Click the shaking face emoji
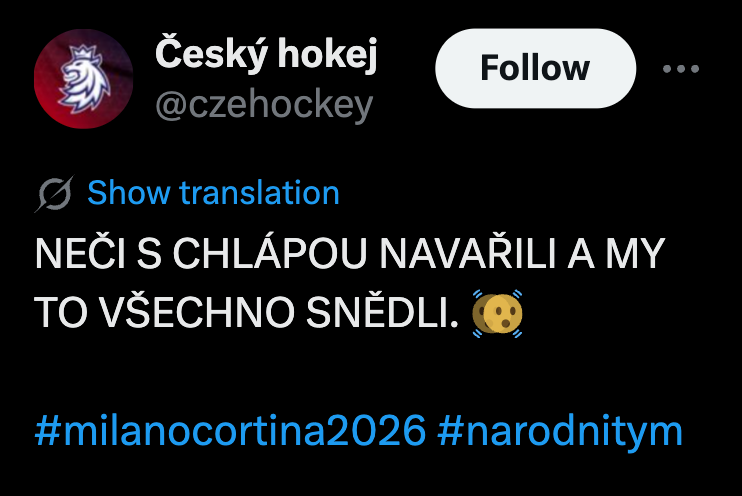 tap(497, 313)
